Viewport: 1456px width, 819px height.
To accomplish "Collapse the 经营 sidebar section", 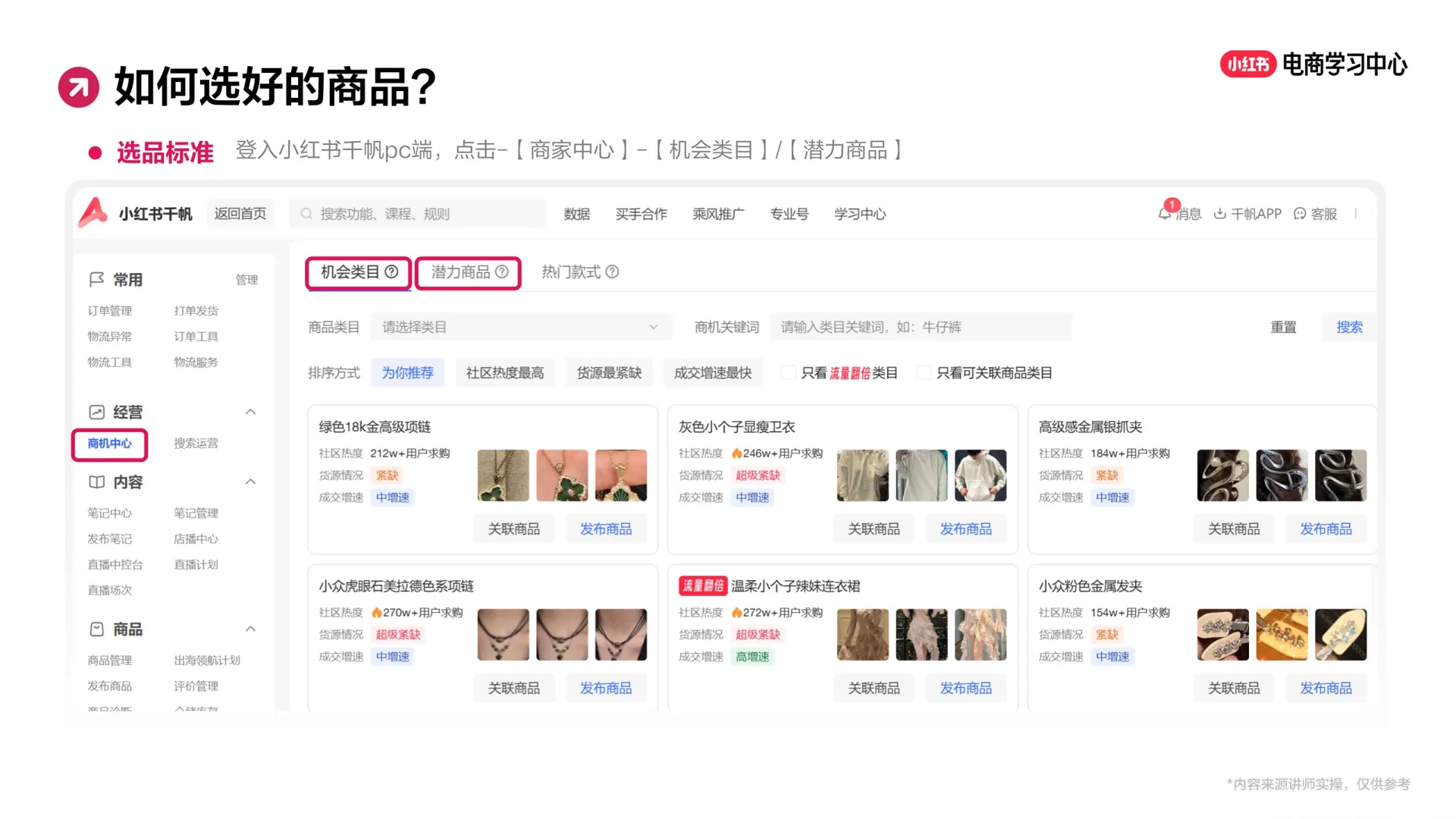I will pos(251,412).
